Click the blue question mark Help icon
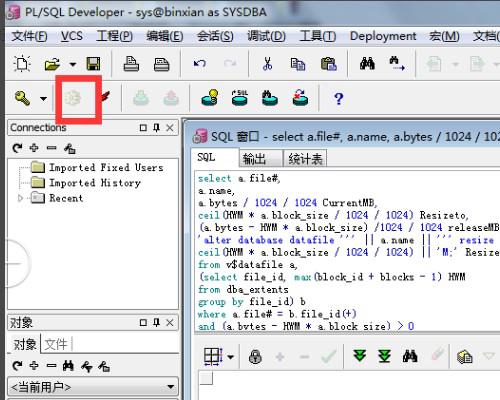This screenshot has width=500, height=400. 338,98
